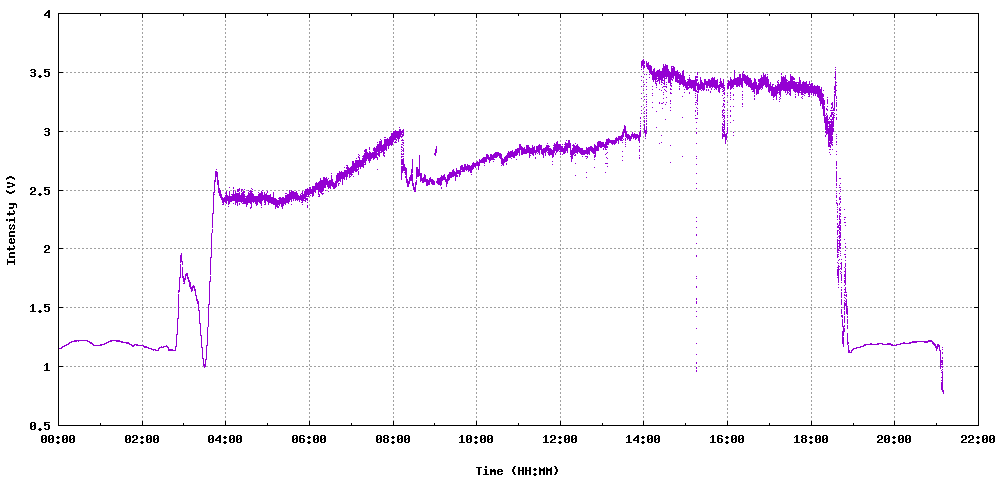Click the x-axis label 08:00
The width and height of the screenshot is (1000, 480).
(x=393, y=439)
